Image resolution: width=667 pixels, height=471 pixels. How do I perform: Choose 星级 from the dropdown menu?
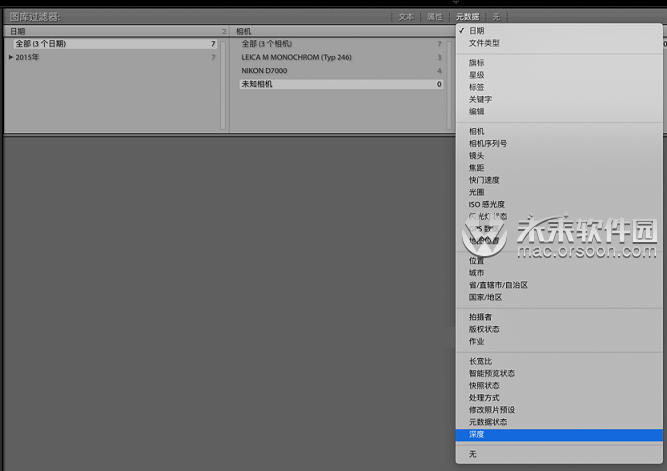point(559,75)
